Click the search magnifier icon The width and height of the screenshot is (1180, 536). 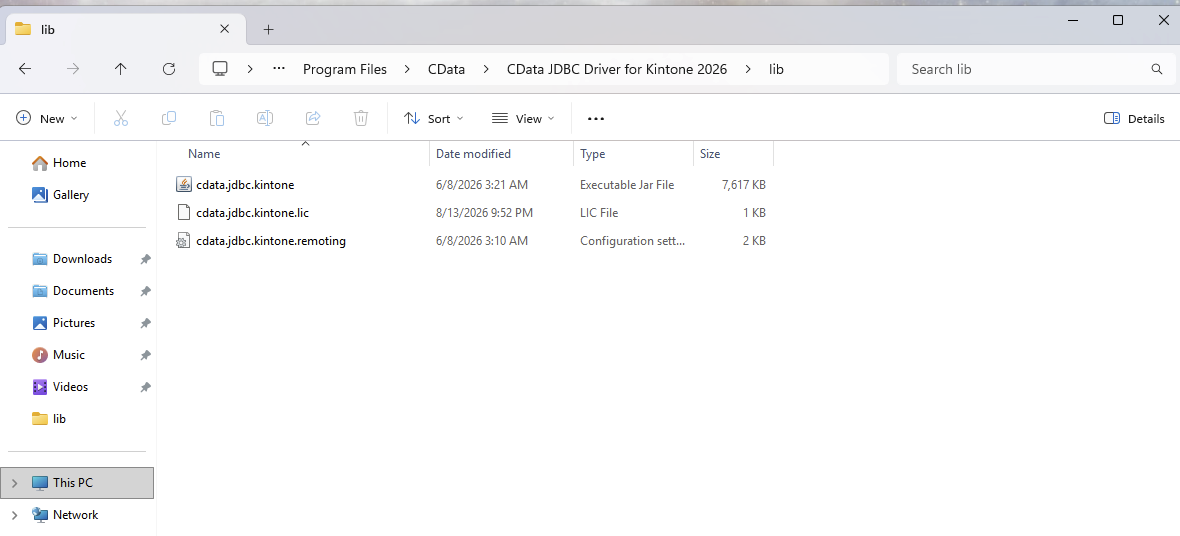[x=1157, y=69]
